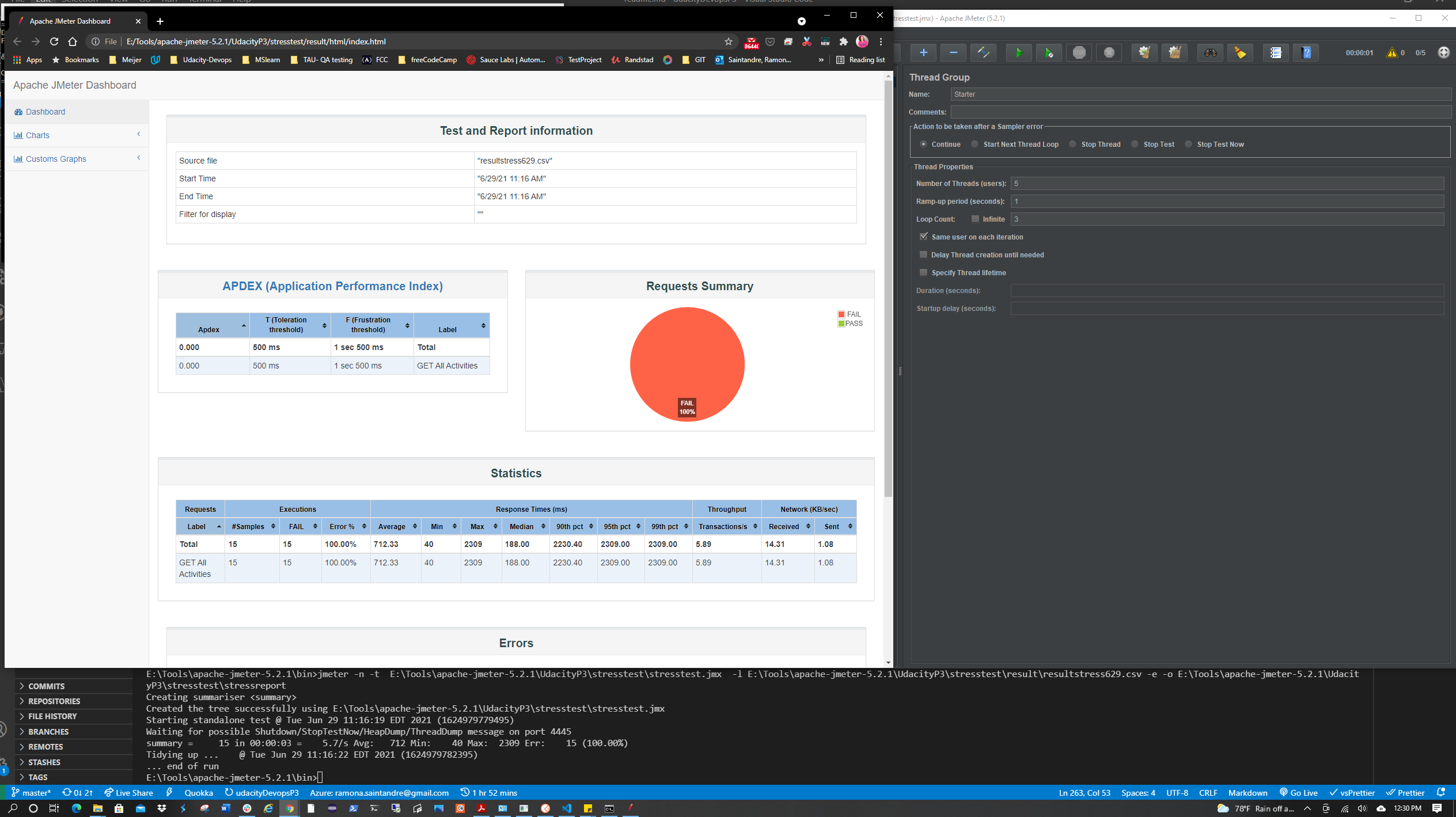1456x817 pixels.
Task: Select the Stop test icon in JMeter toolbar
Action: [x=1079, y=52]
